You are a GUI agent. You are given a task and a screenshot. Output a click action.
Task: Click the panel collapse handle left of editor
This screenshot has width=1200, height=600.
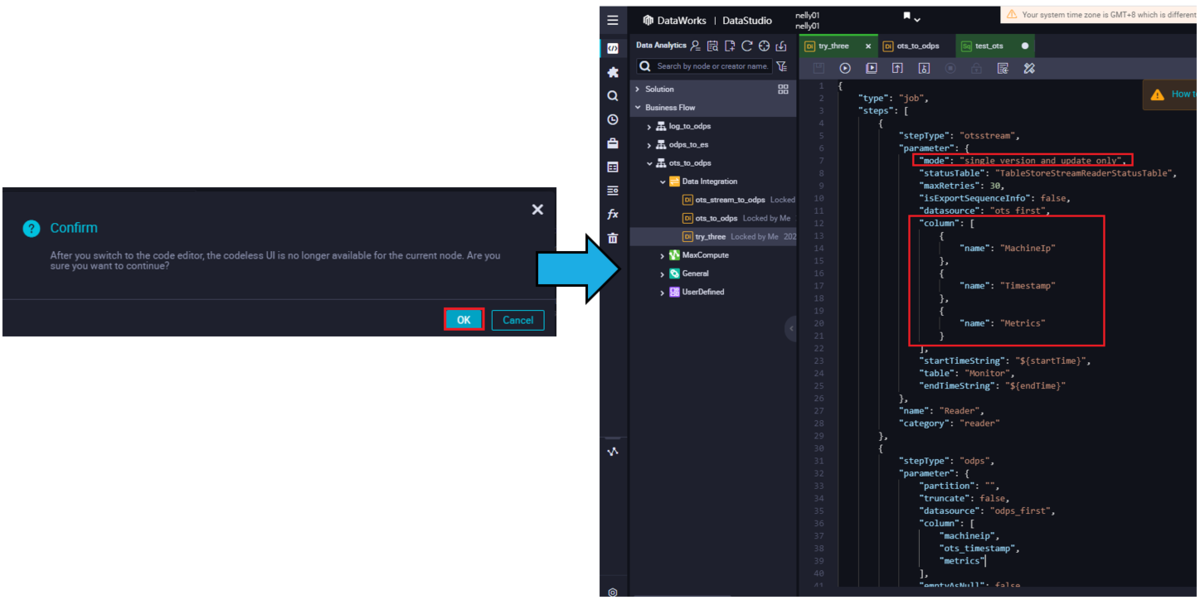point(791,328)
